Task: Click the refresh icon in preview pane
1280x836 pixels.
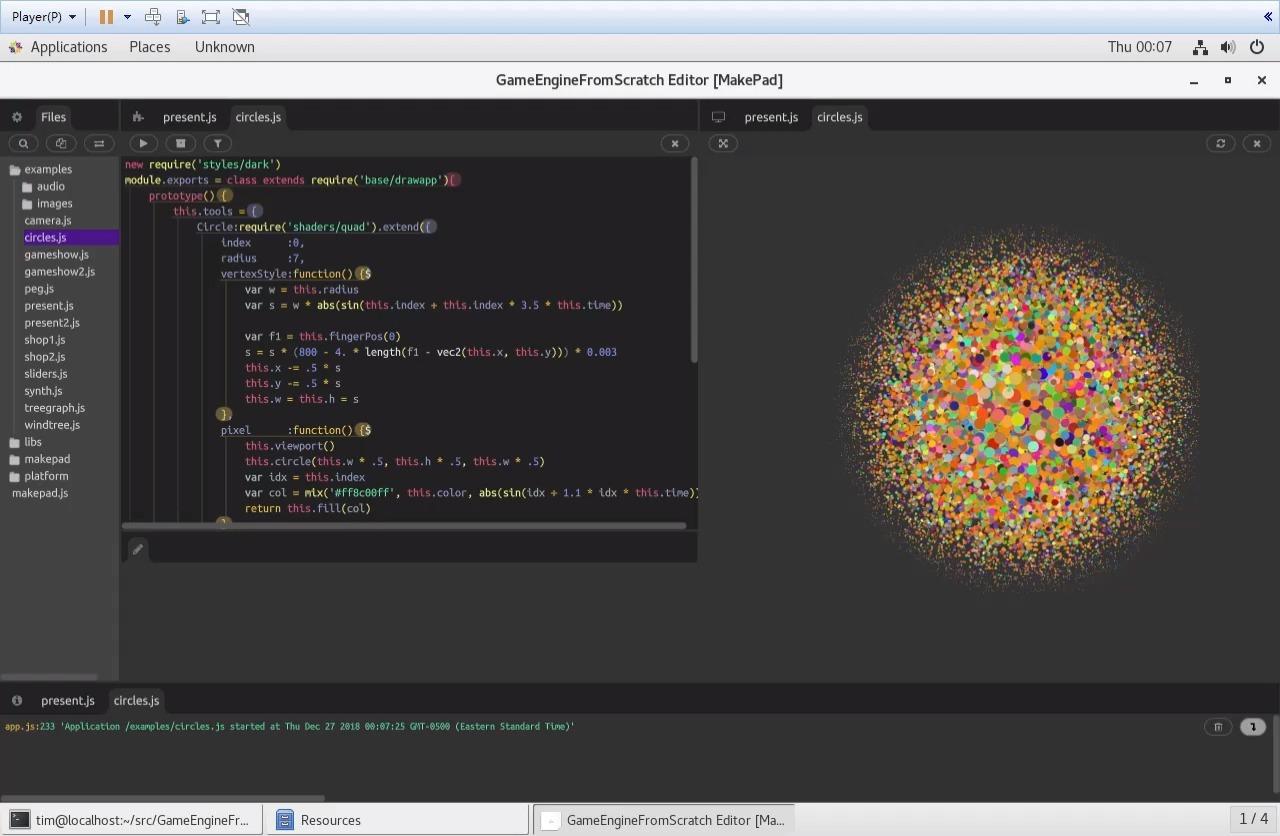Action: 1220,143
